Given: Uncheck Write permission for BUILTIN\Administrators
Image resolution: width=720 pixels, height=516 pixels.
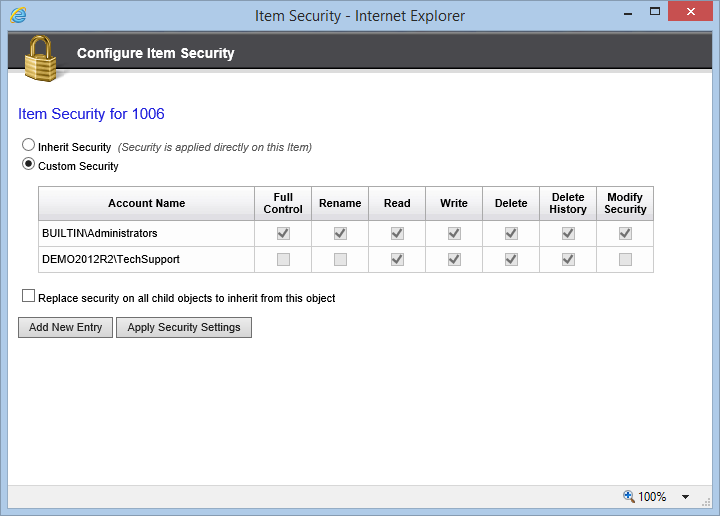Looking at the screenshot, I should [454, 233].
